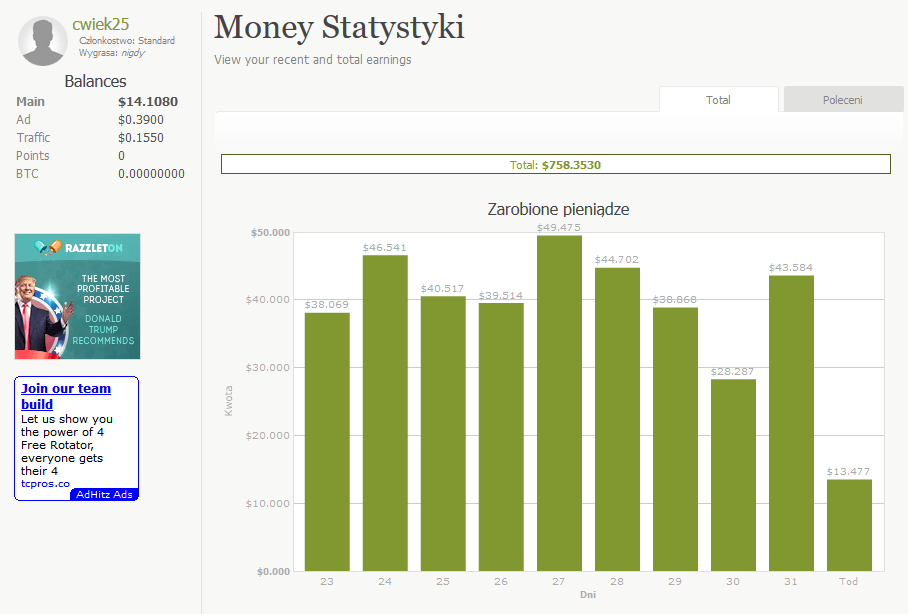The image size is (908, 614).
Task: Switch to the Poleceni tab
Action: 842,100
